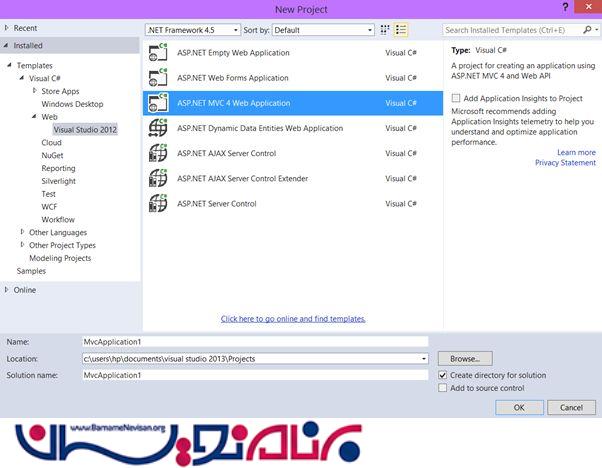Expand the Online section
602x468 pixels.
7,290
